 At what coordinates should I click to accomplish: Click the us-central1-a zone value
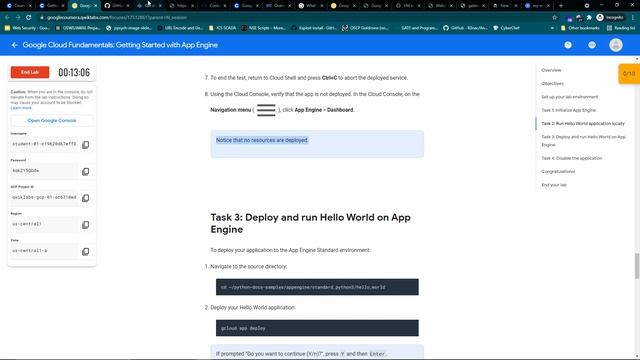tap(29, 251)
